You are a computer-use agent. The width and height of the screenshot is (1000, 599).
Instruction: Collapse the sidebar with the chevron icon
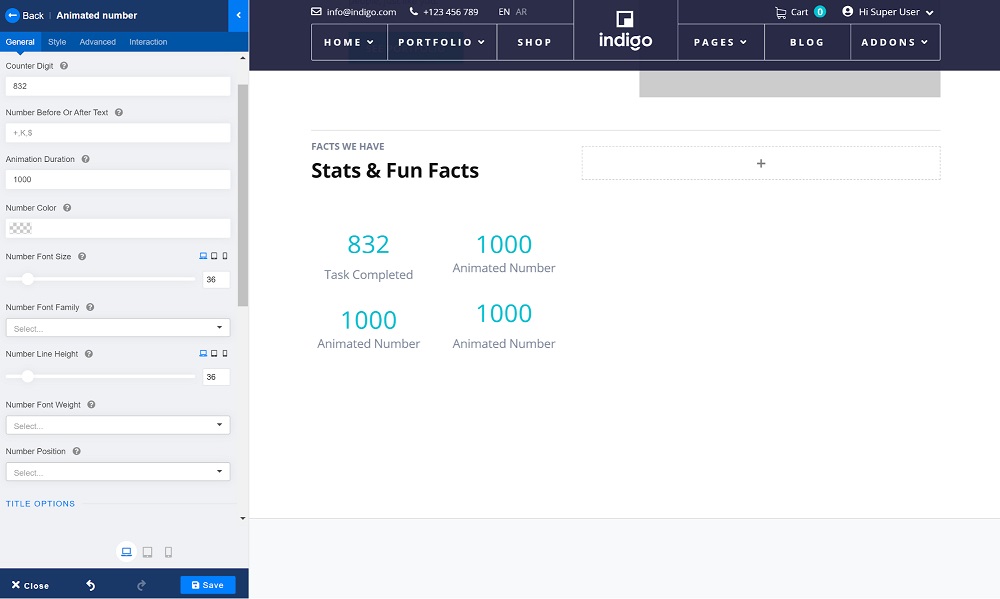[238, 15]
